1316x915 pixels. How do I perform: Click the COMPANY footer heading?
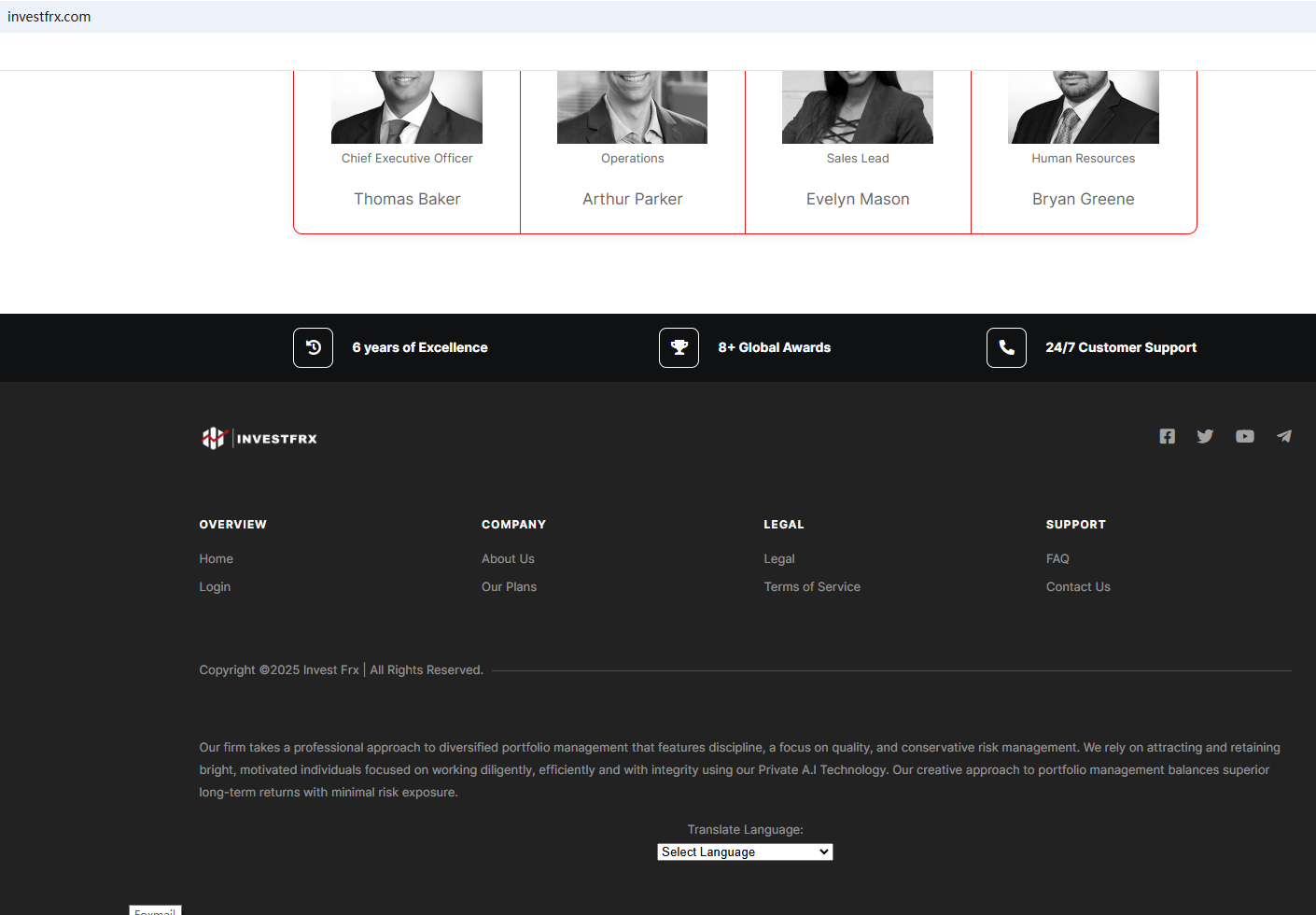pos(513,525)
